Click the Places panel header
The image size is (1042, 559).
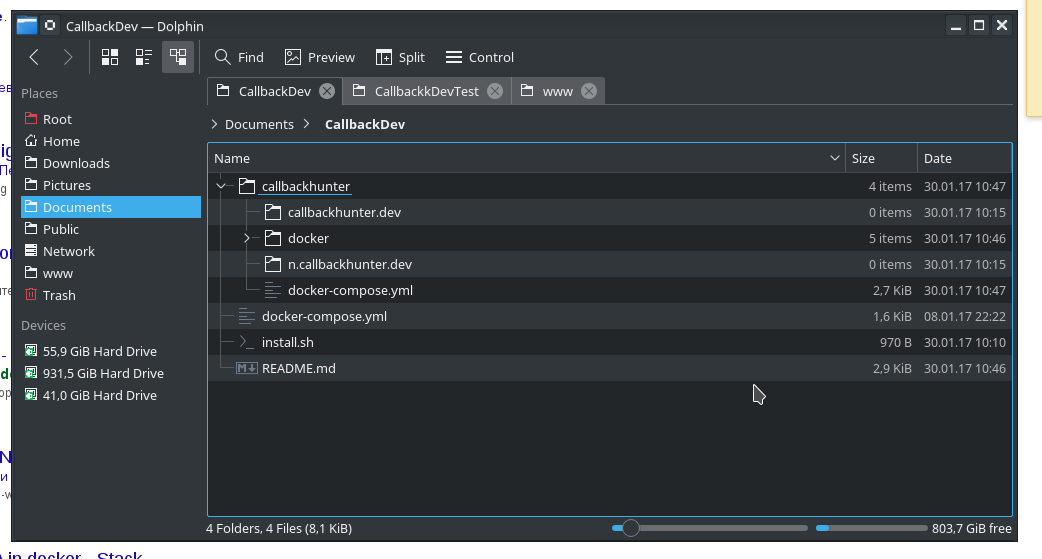tap(39, 93)
